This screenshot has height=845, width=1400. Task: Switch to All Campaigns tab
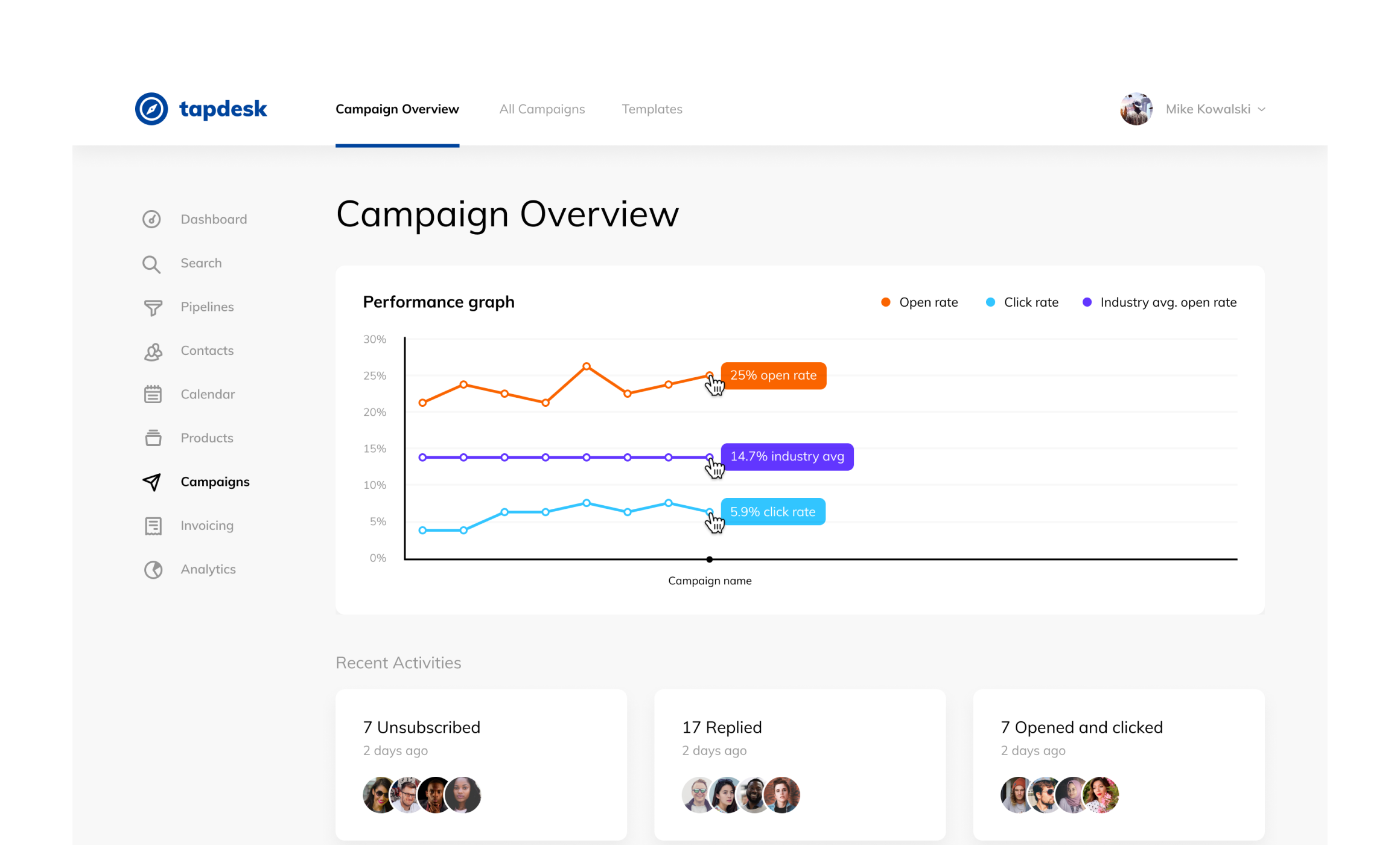click(542, 109)
